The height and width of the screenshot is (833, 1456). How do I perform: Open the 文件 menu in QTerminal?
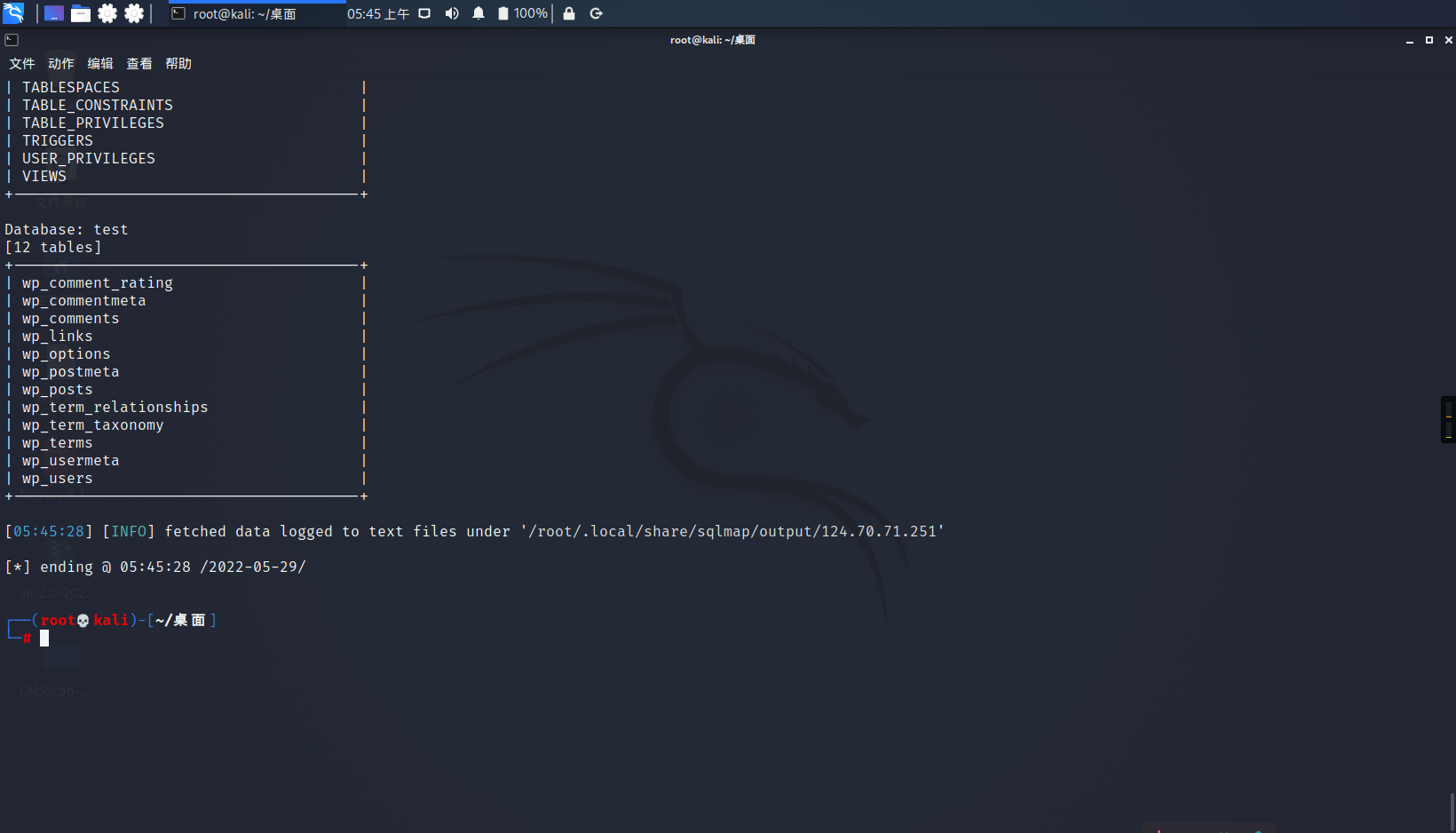(22, 63)
